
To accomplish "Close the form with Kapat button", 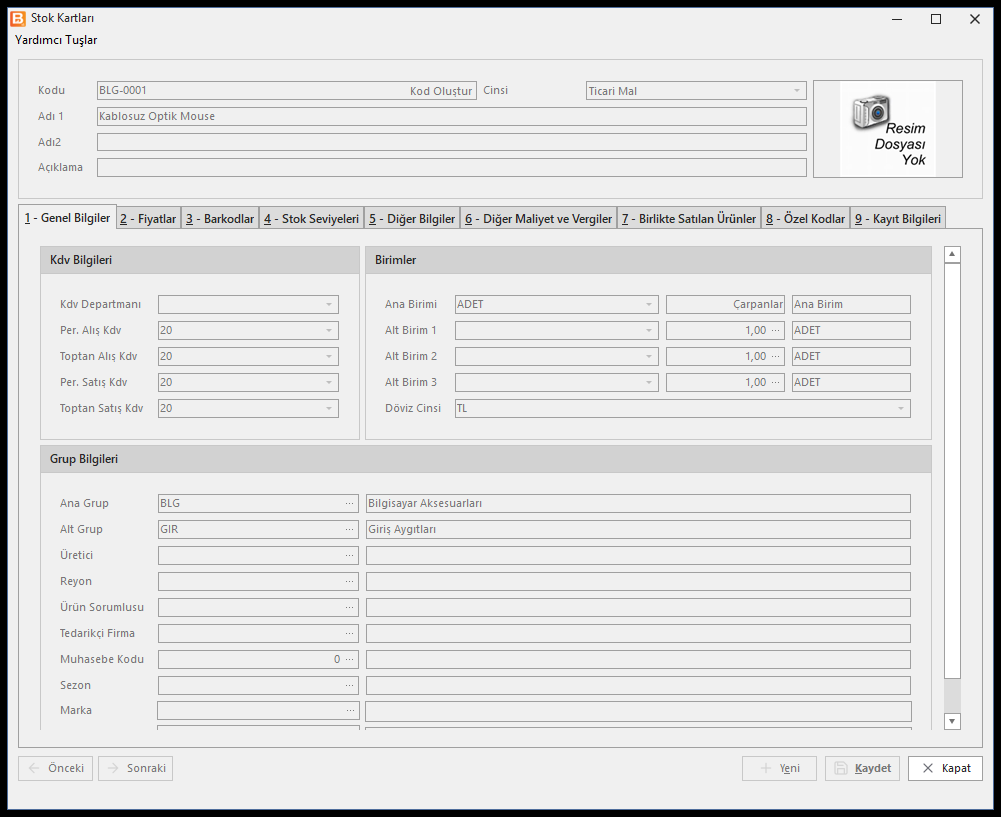I will coord(945,768).
